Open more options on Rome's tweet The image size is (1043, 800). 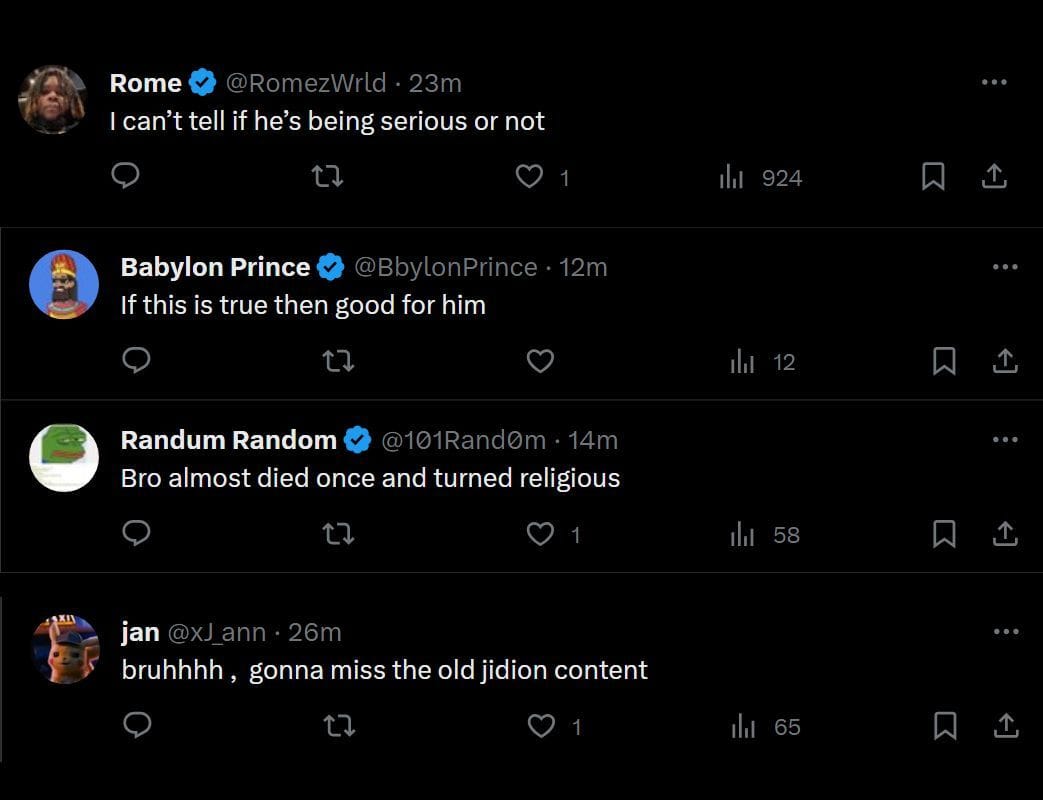pos(993,82)
